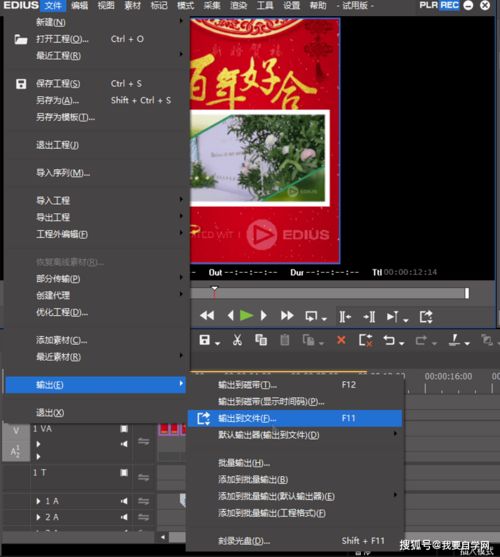
Task: Click timeline ruler at 00:00:16:00
Action: point(448,377)
